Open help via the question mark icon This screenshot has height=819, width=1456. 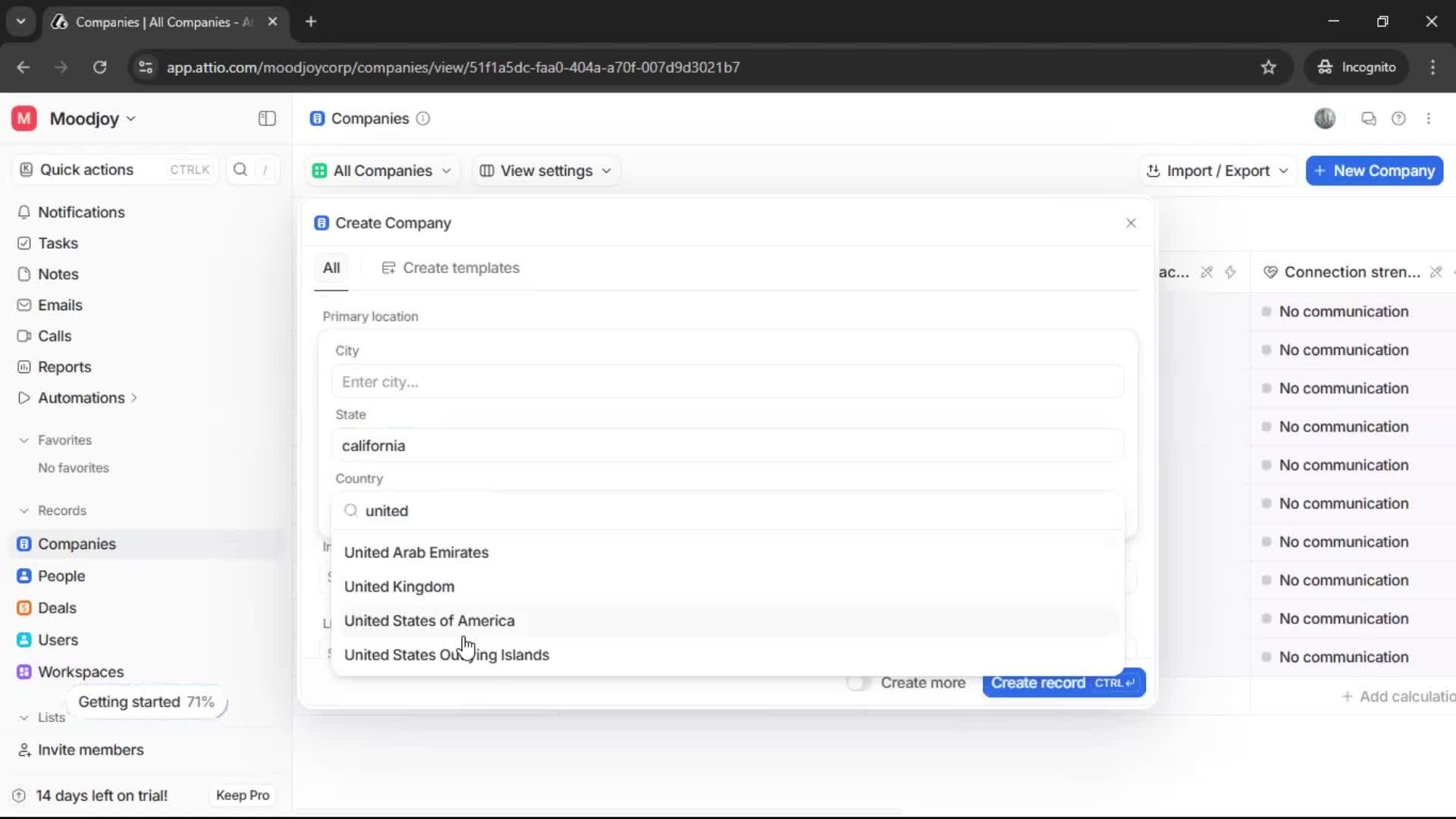(1399, 118)
